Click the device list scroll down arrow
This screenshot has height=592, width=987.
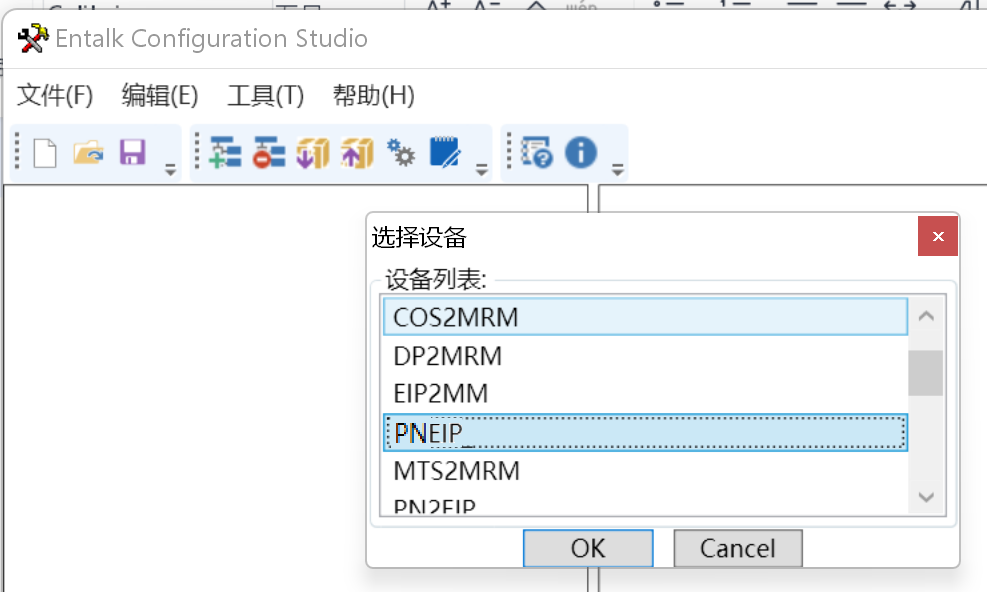tap(926, 497)
